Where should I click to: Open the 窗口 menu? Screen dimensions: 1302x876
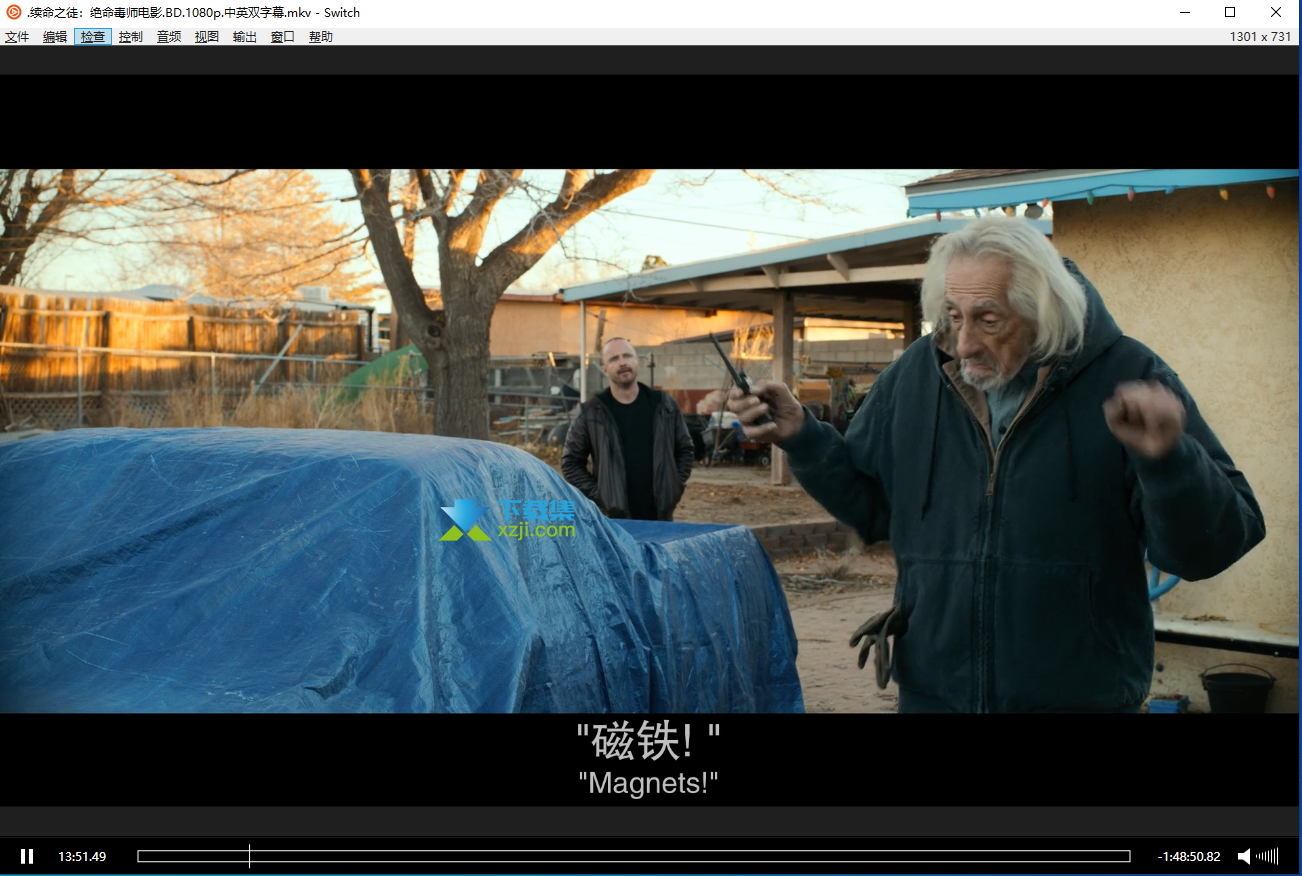click(283, 37)
